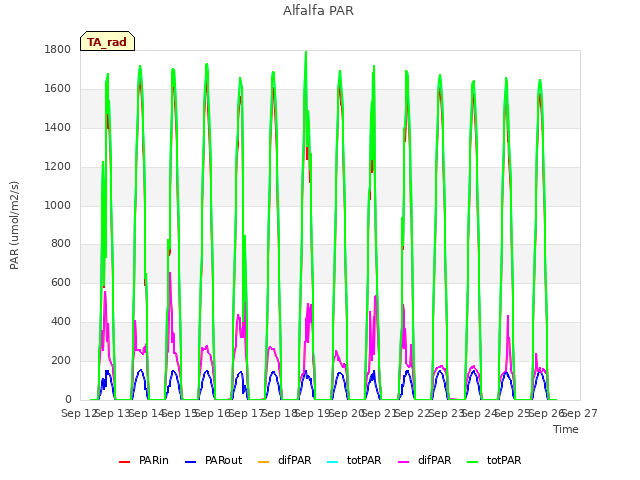Toggle the orange difPAR legend entry
This screenshot has height=480, width=640.
coord(284,460)
